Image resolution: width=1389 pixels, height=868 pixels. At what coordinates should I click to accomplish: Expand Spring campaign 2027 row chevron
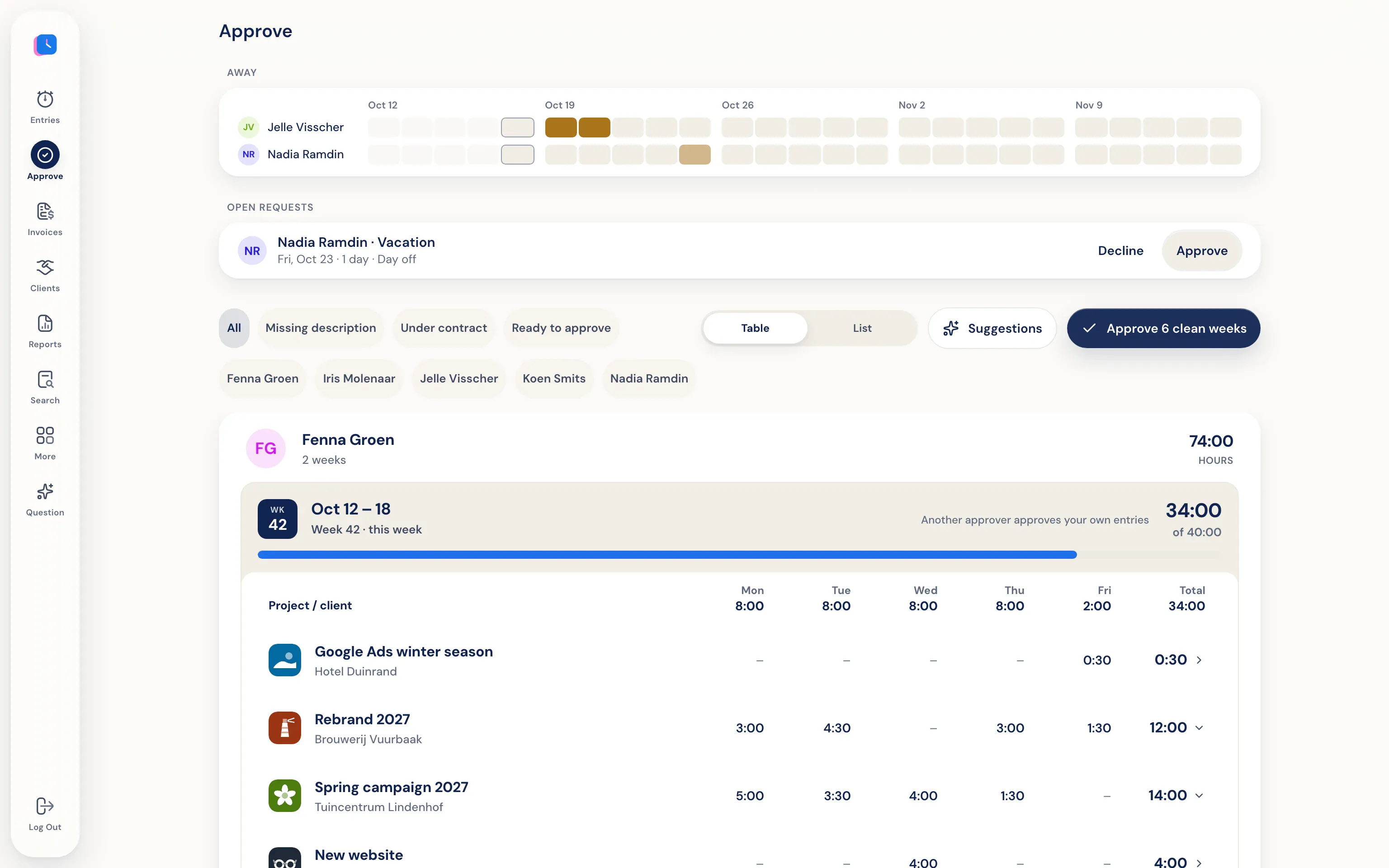[x=1199, y=796]
